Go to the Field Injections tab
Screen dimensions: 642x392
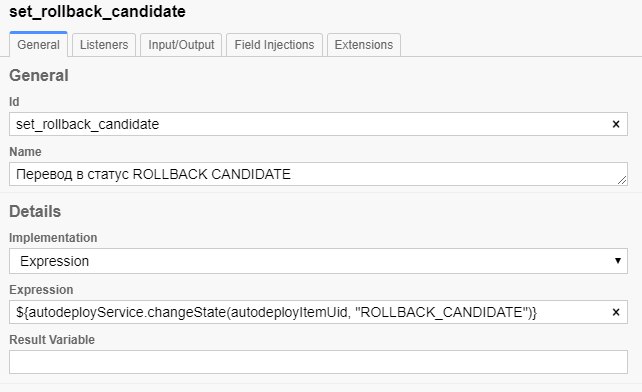274,45
